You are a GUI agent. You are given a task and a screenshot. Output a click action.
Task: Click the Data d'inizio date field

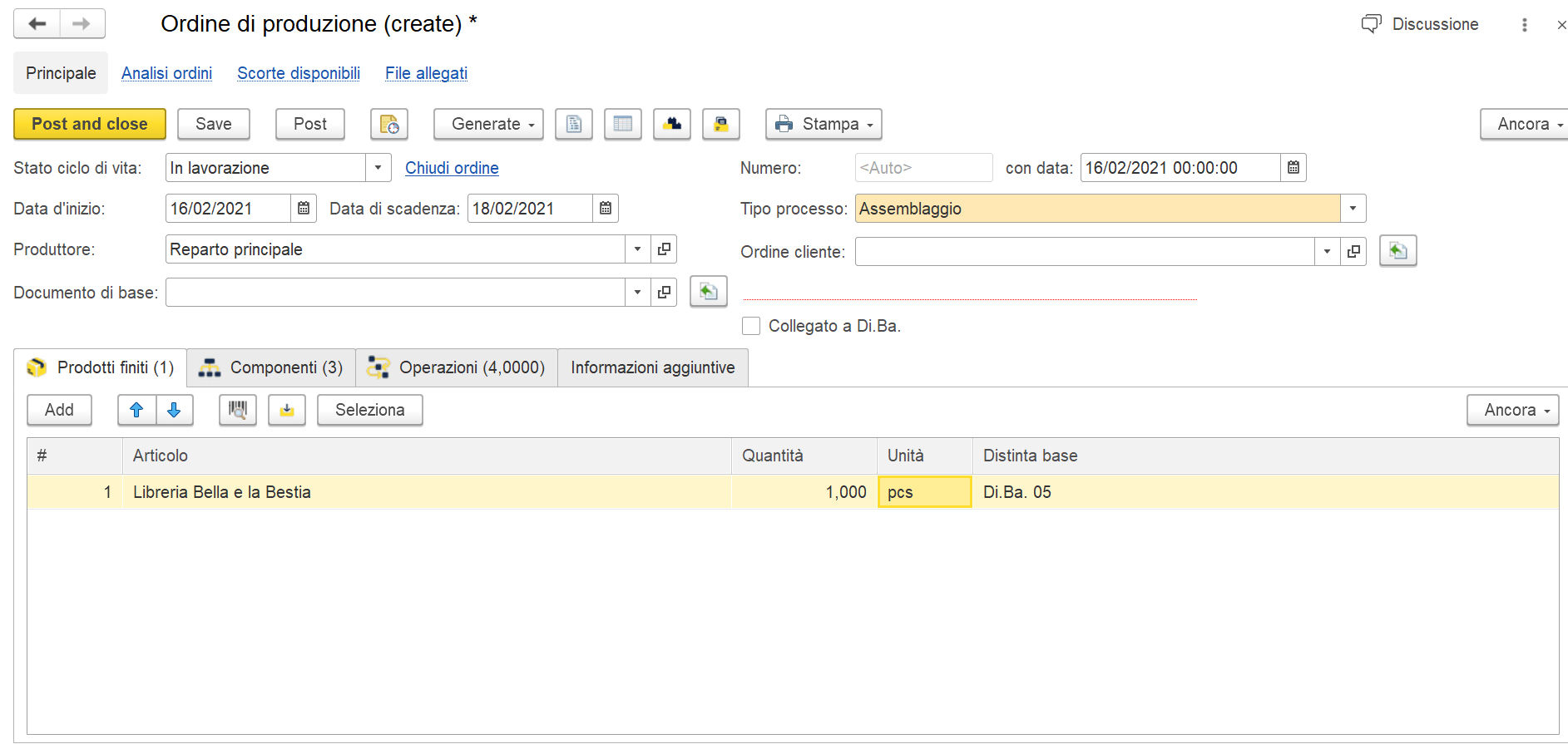click(x=228, y=209)
